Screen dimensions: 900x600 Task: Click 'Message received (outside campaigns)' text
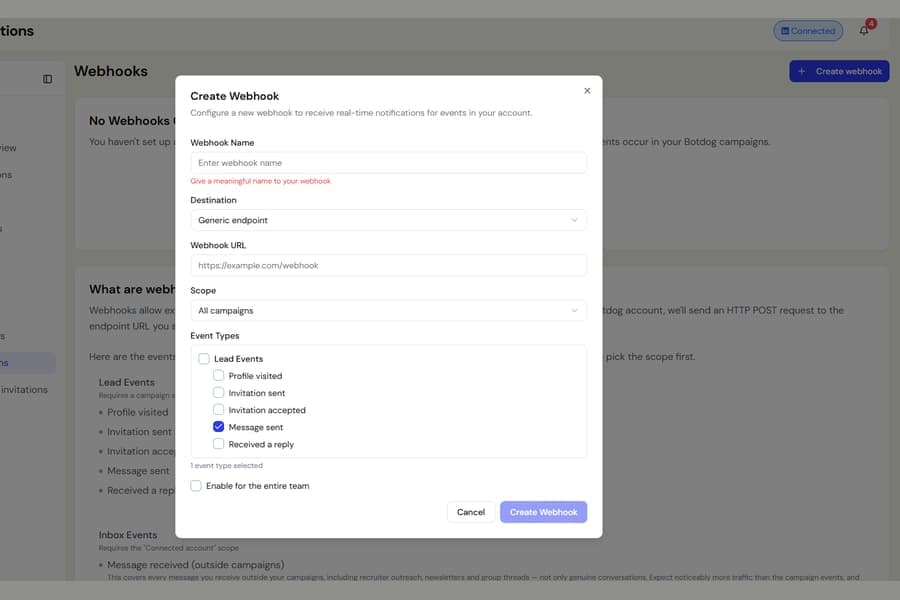pyautogui.click(x=196, y=565)
